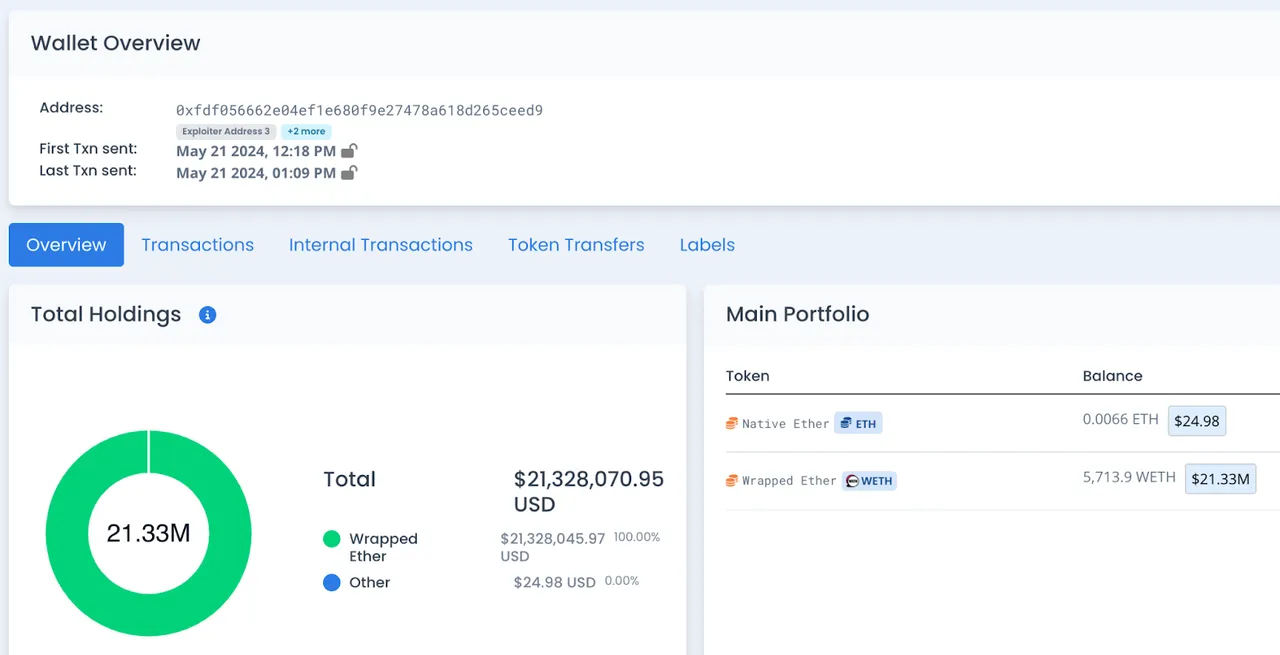Click the 100.00% percentage
Screen dimensions: 1280x655
pyautogui.click(x=637, y=537)
